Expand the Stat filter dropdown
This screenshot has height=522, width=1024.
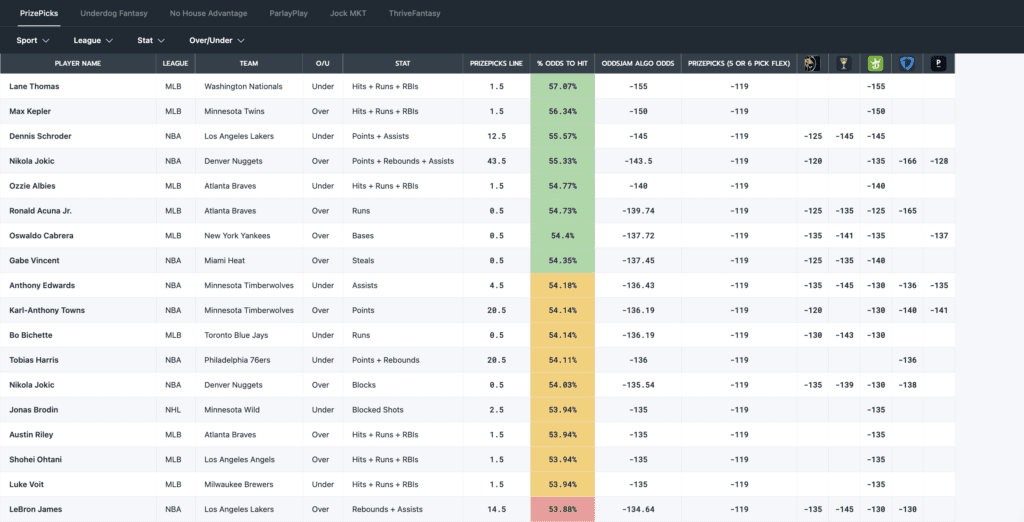coord(151,41)
